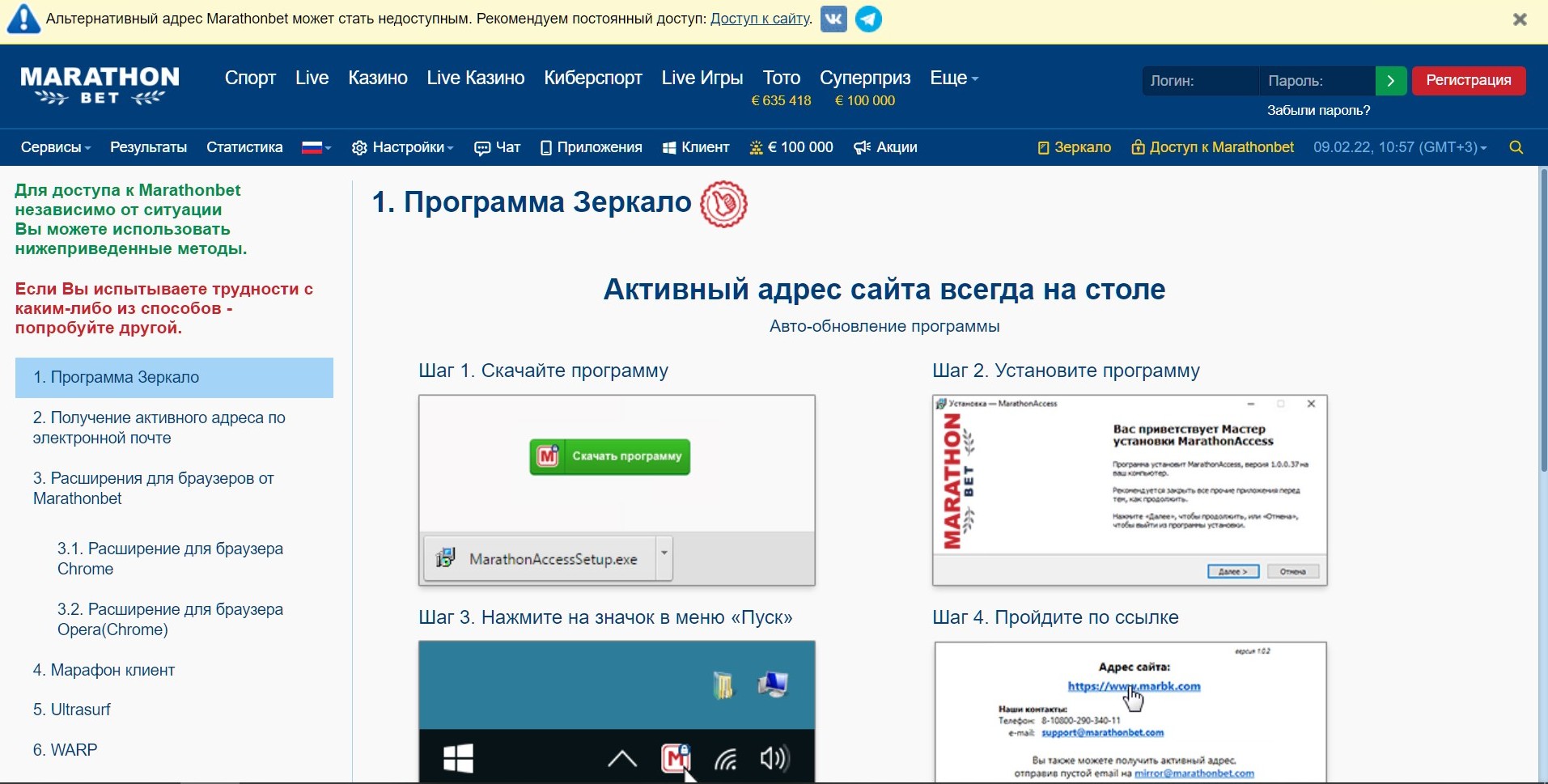
Task: Open the Забыли пароль link
Action: [1318, 110]
